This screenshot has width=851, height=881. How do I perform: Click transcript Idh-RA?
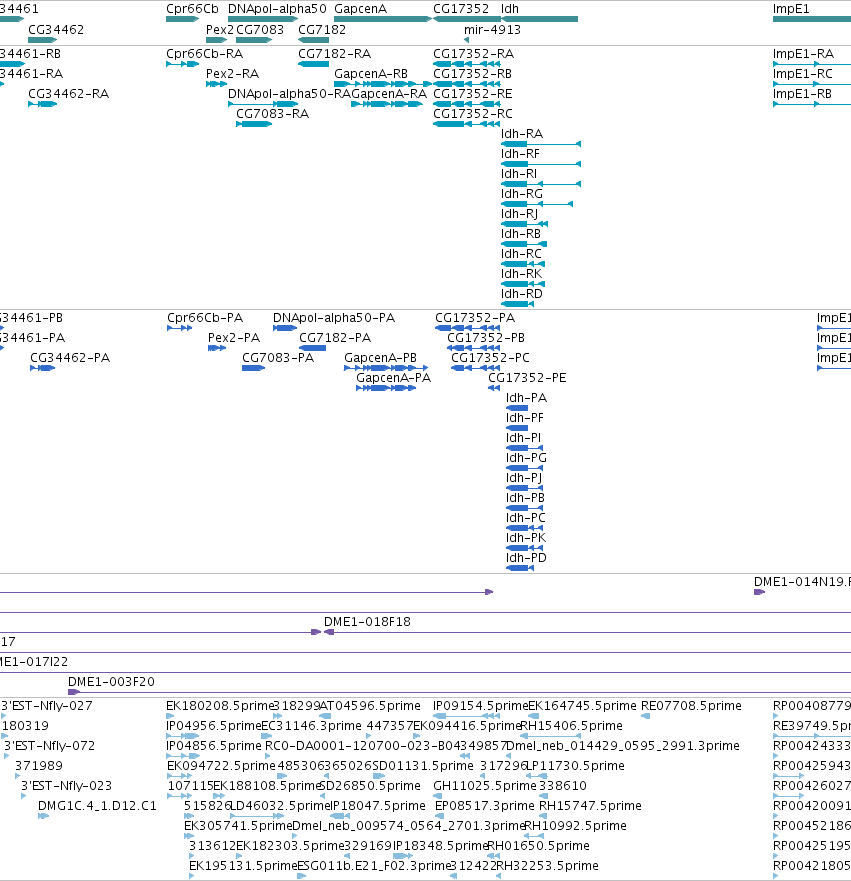pos(522,134)
